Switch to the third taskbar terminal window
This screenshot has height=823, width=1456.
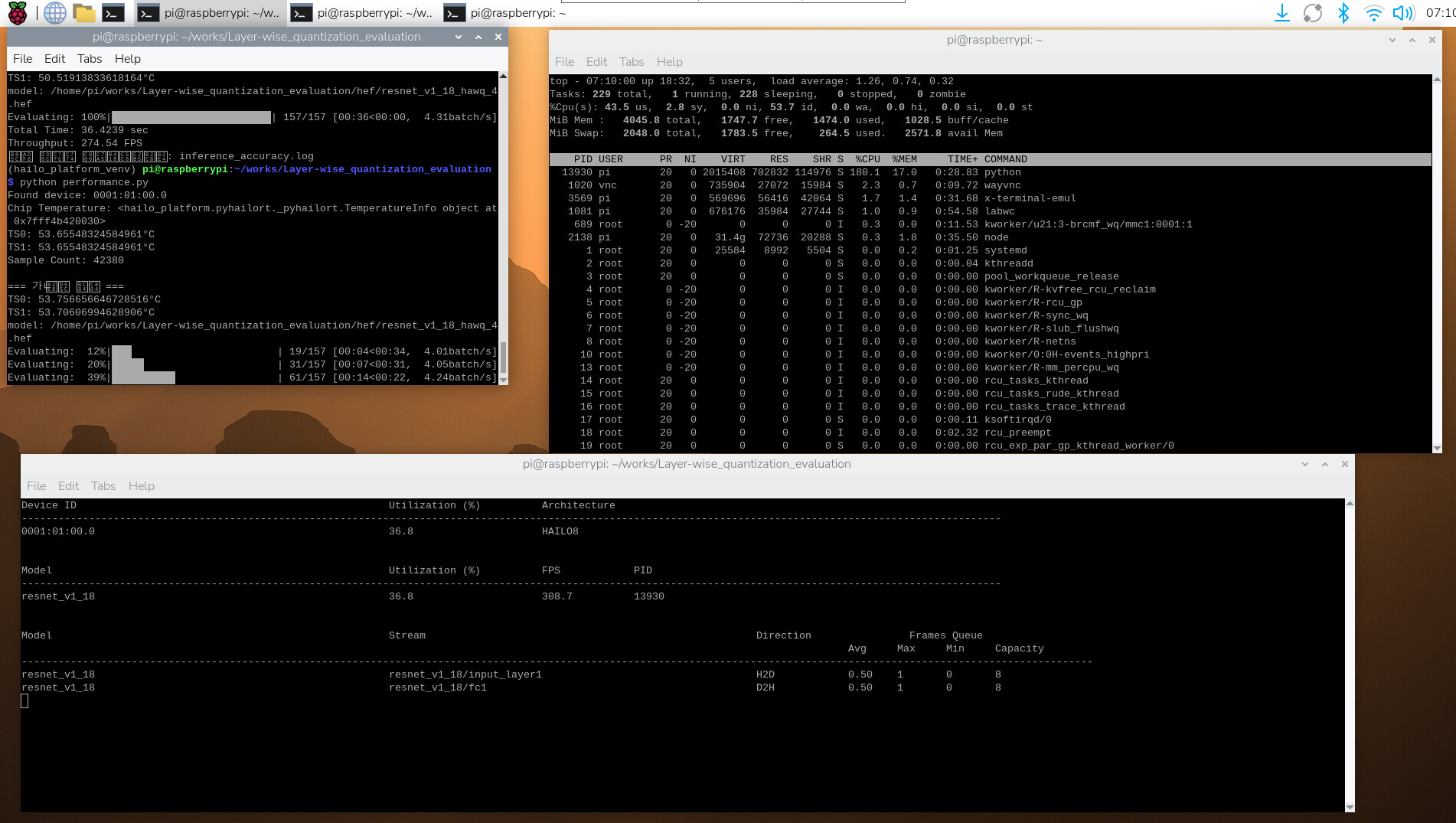[505, 13]
